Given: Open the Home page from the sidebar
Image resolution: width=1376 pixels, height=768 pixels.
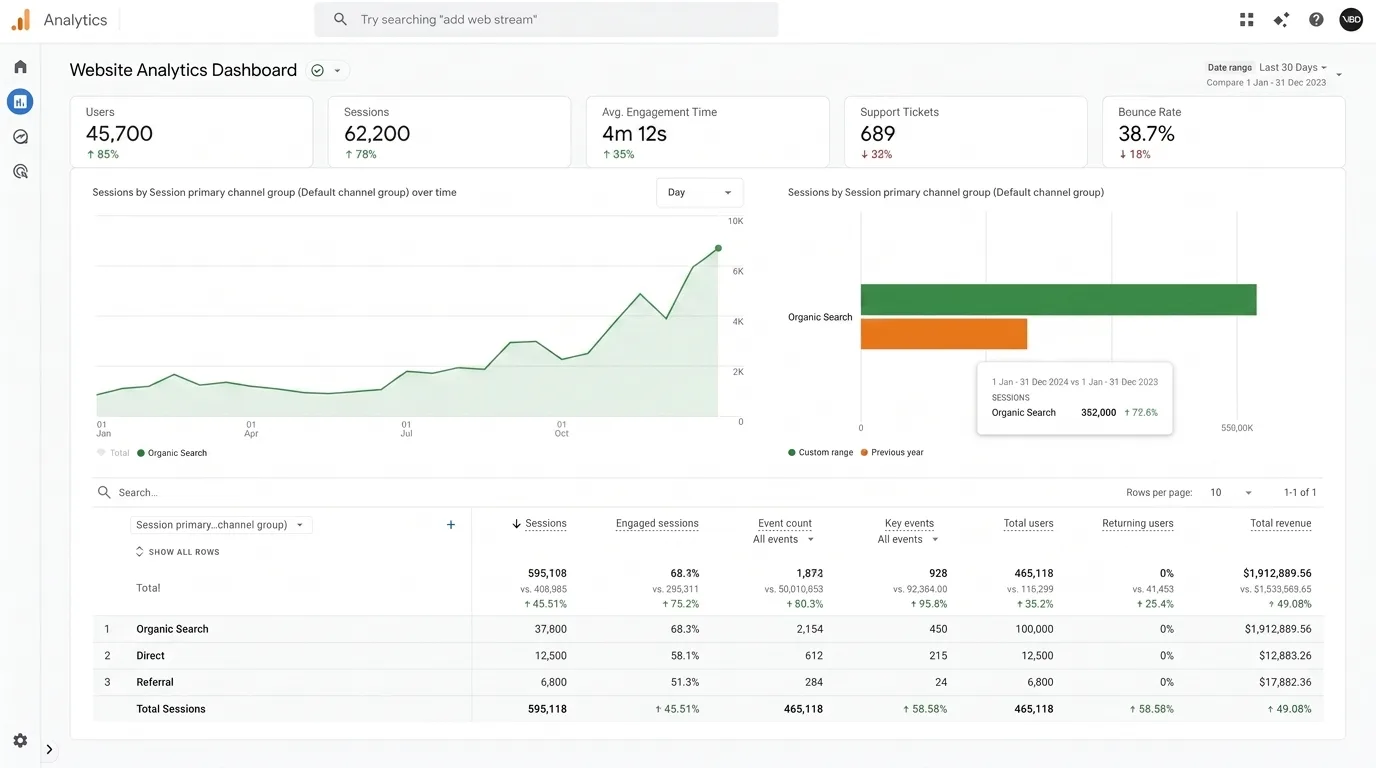Looking at the screenshot, I should pyautogui.click(x=20, y=67).
